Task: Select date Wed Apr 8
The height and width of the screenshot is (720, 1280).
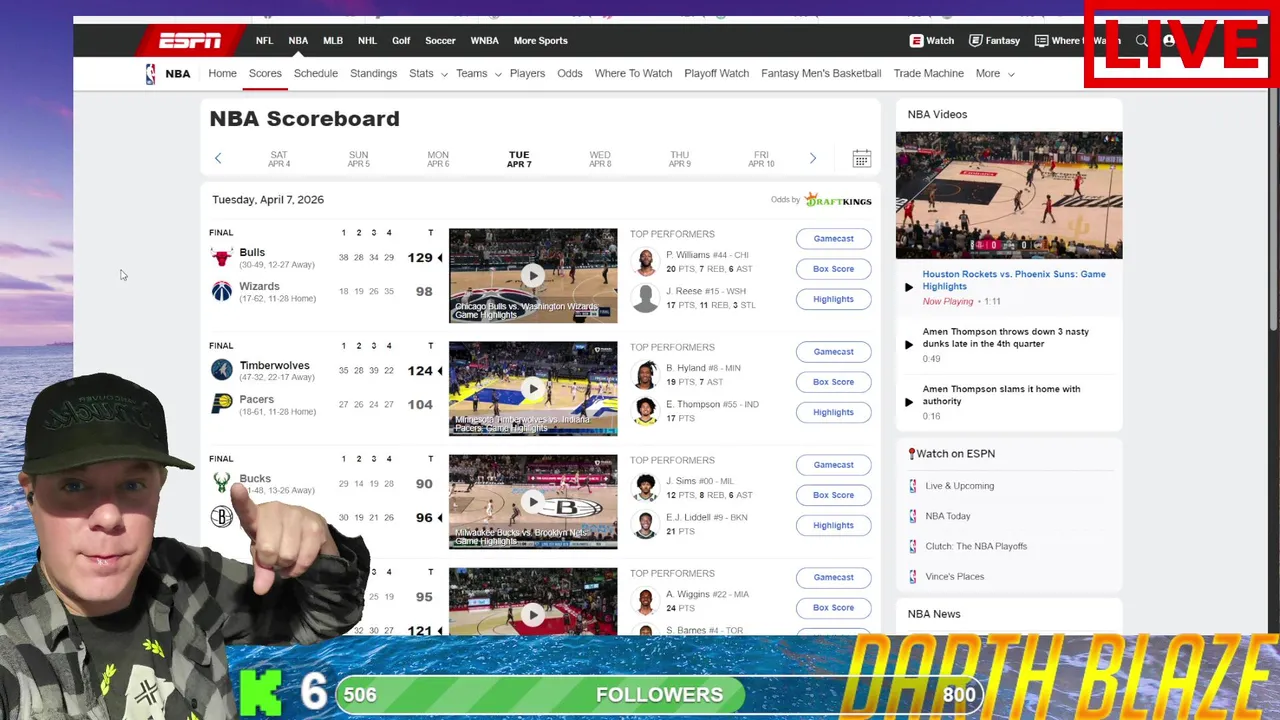Action: [x=599, y=159]
